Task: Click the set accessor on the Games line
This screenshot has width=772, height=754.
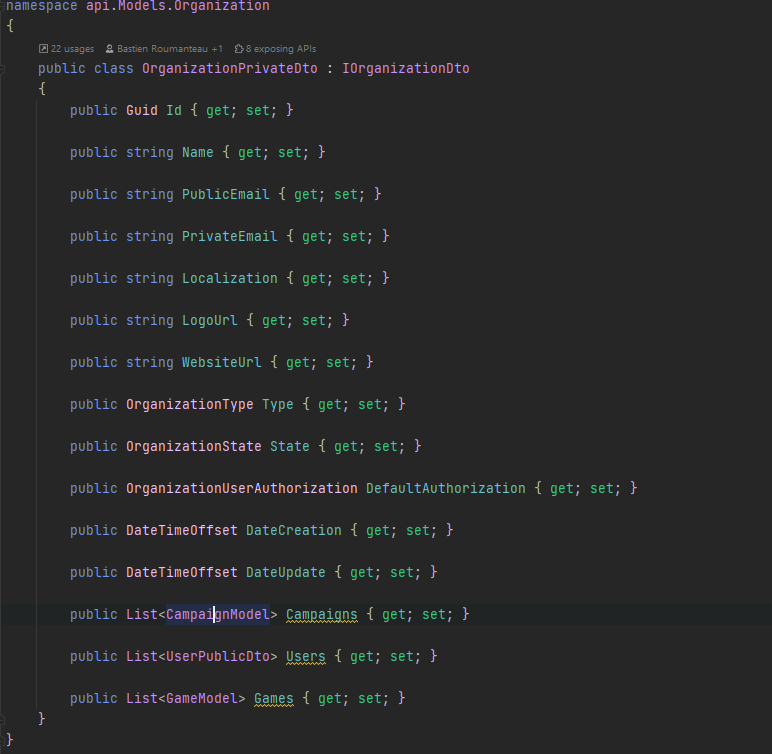Action: point(370,698)
